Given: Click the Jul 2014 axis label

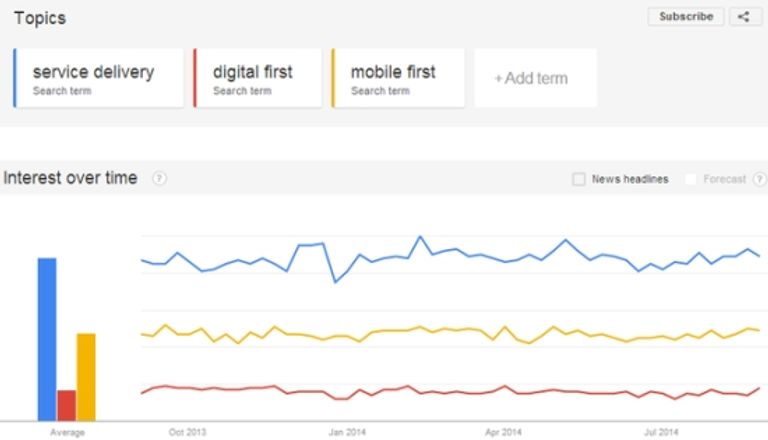Looking at the screenshot, I should point(661,432).
